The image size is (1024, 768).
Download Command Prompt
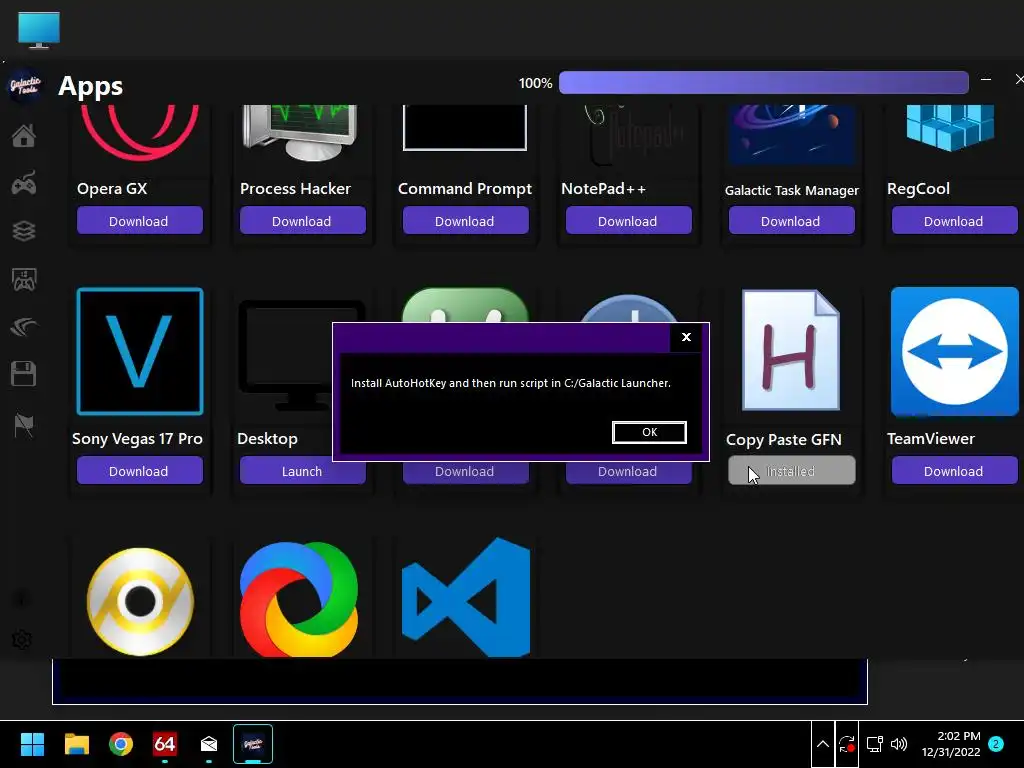point(466,221)
